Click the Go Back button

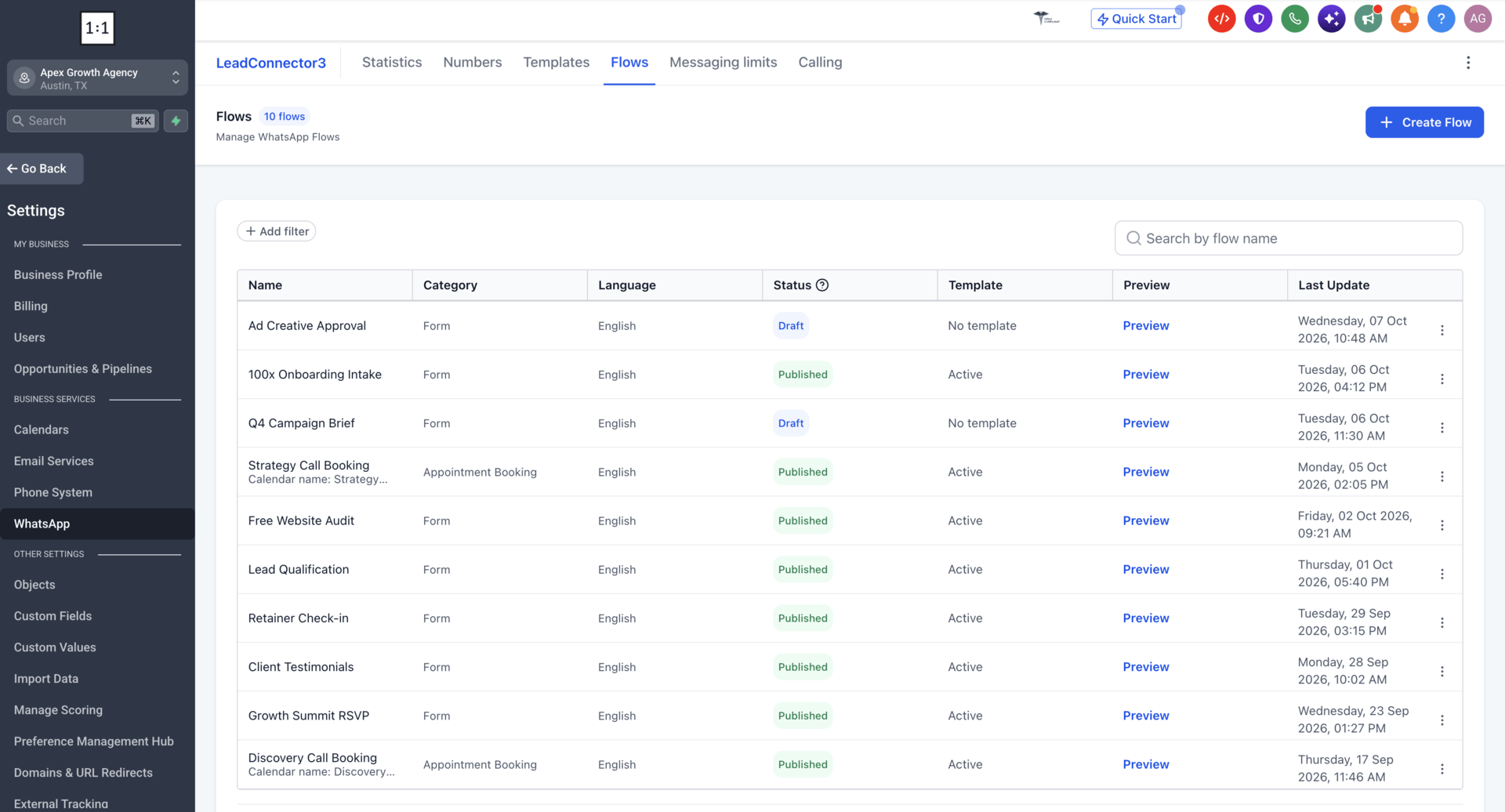tap(42, 169)
